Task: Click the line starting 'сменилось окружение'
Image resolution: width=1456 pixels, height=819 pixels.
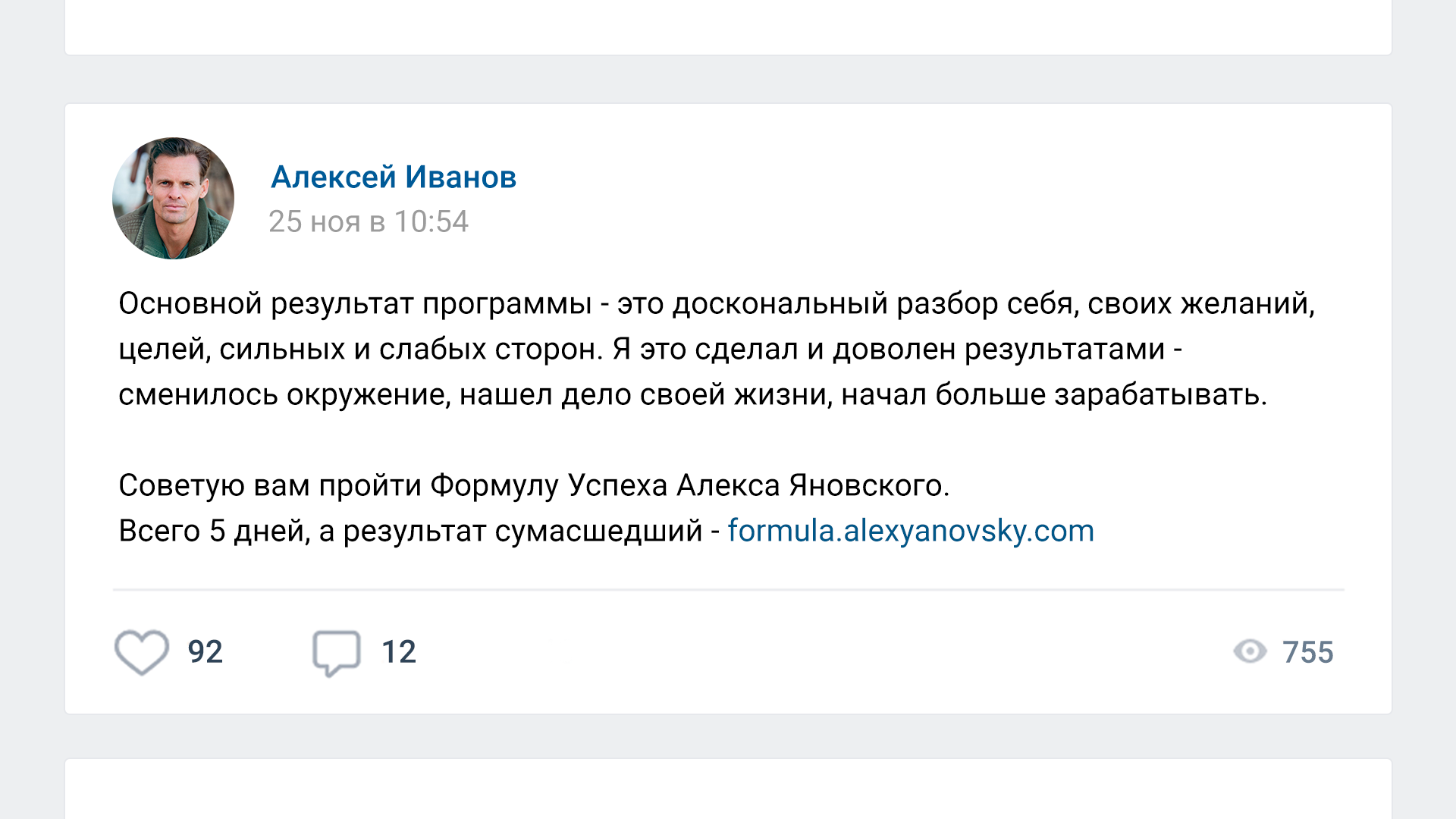Action: pos(692,394)
